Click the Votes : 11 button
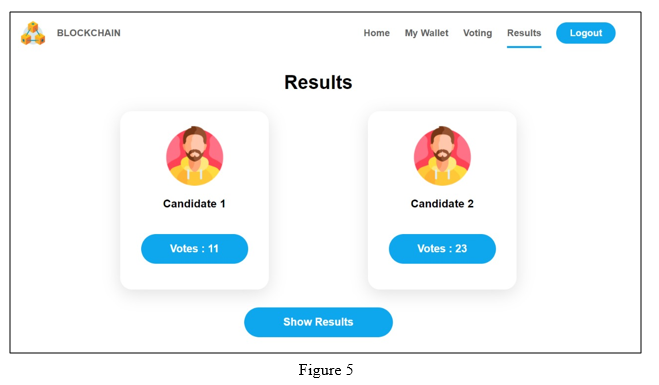Viewport: 659px width, 385px height. pos(195,249)
